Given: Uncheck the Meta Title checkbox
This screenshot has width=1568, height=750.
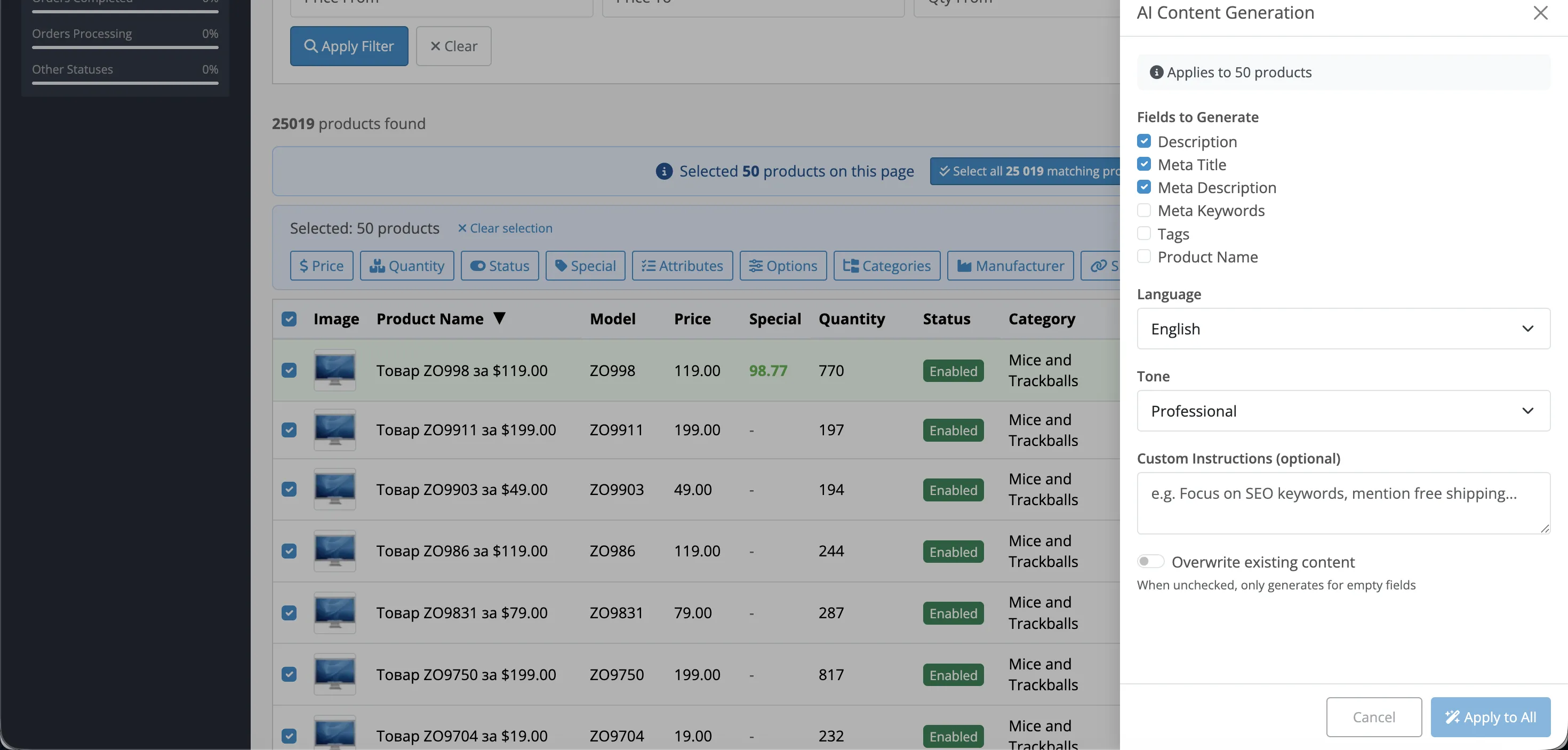Looking at the screenshot, I should (x=1144, y=164).
